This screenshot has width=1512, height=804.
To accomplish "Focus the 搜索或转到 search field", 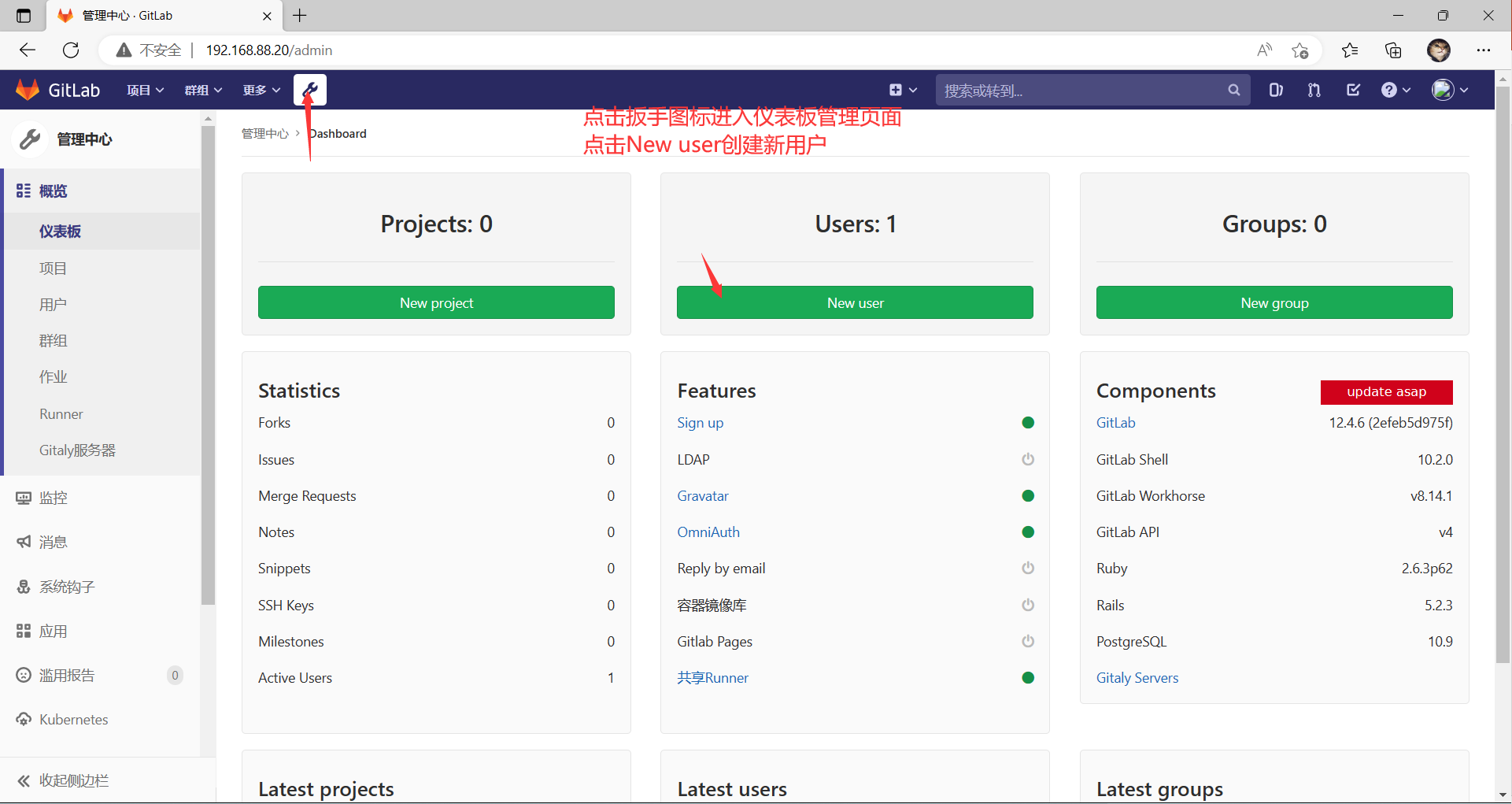I will [x=1078, y=91].
